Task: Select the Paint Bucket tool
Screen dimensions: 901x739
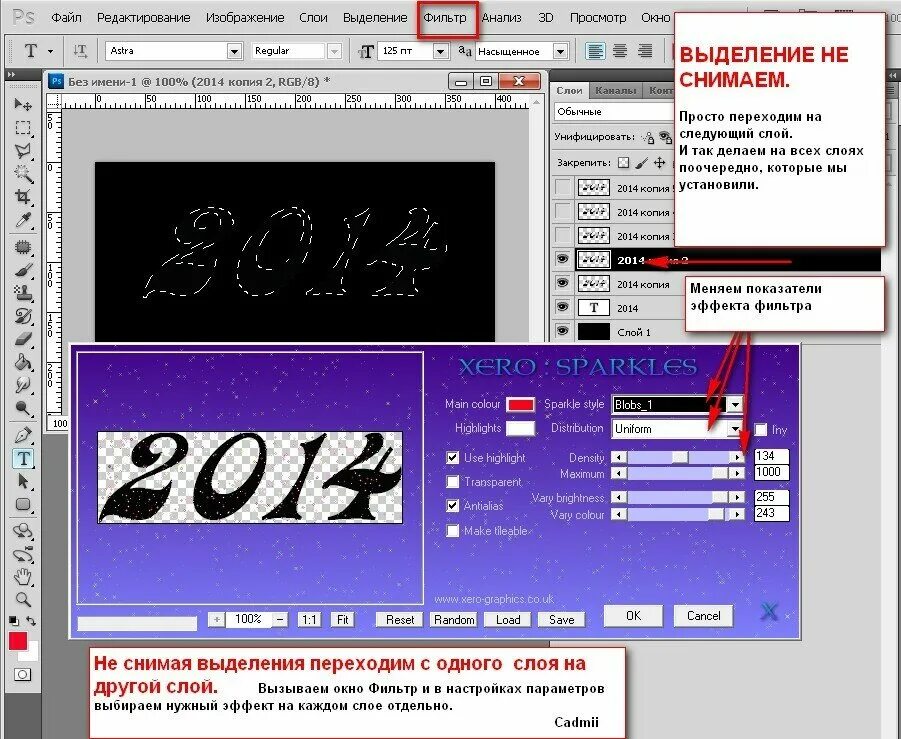Action: [23, 363]
